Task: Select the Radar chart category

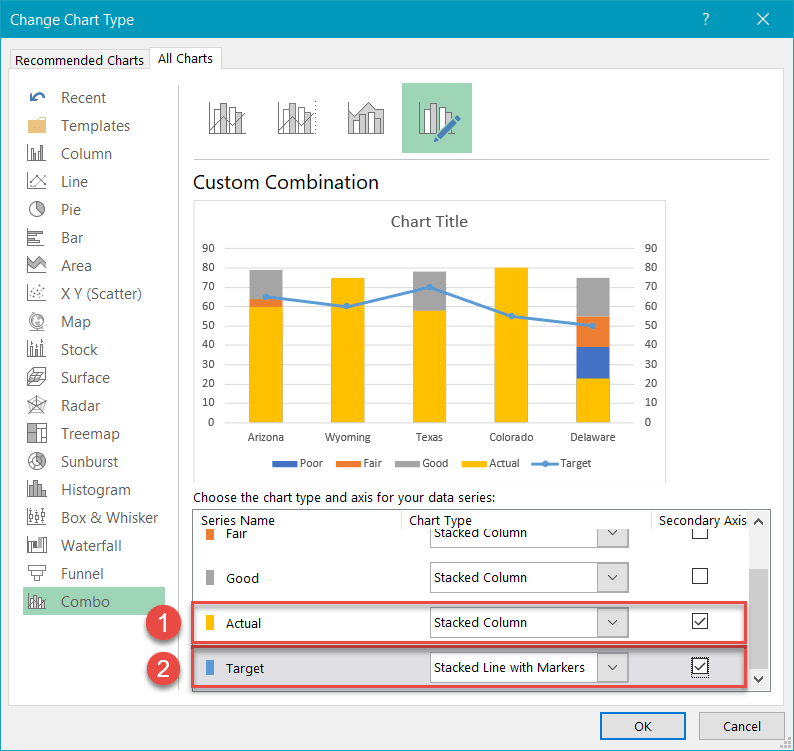Action: pyautogui.click(x=79, y=406)
